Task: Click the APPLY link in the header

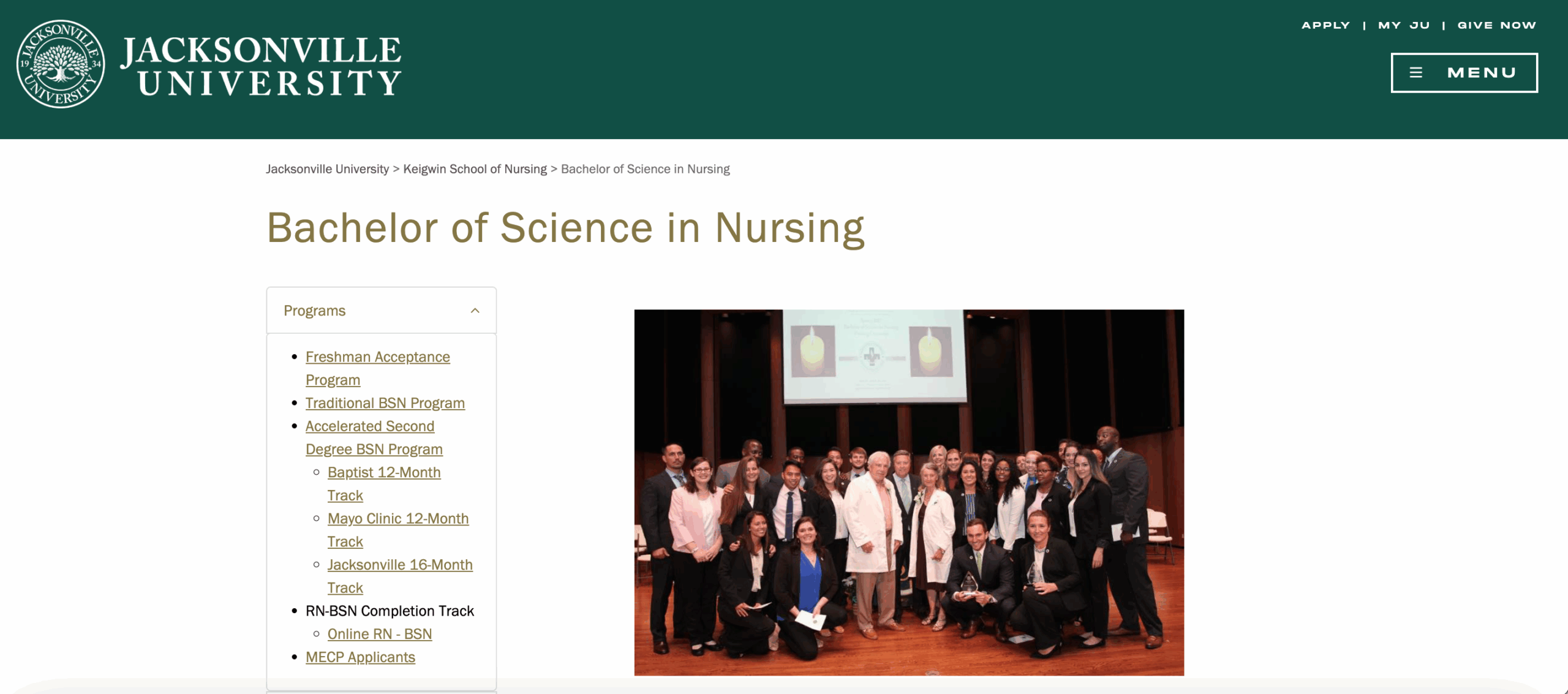Action: pos(1325,25)
